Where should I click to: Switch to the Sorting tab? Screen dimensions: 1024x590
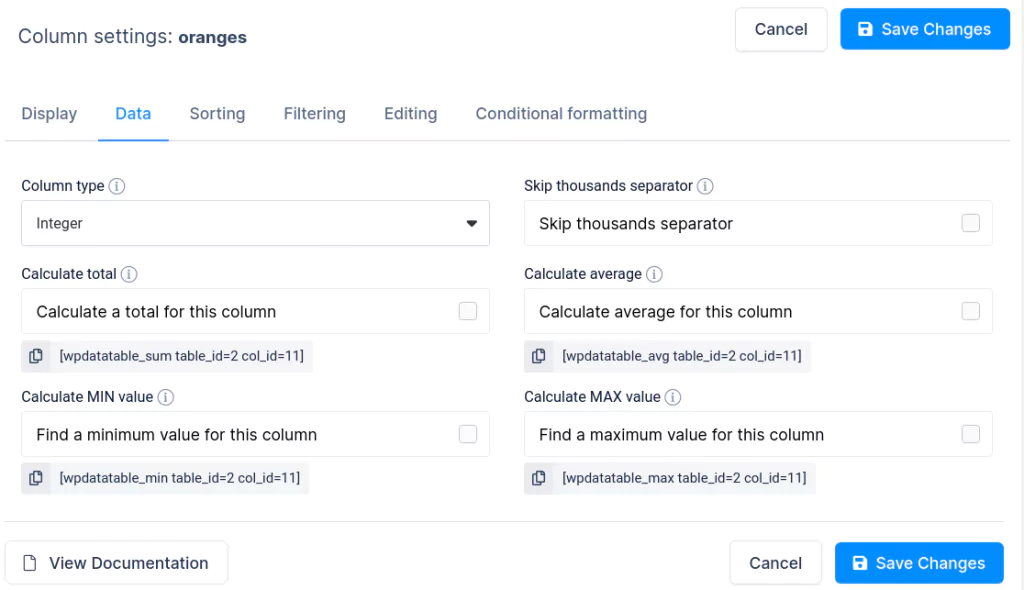217,114
